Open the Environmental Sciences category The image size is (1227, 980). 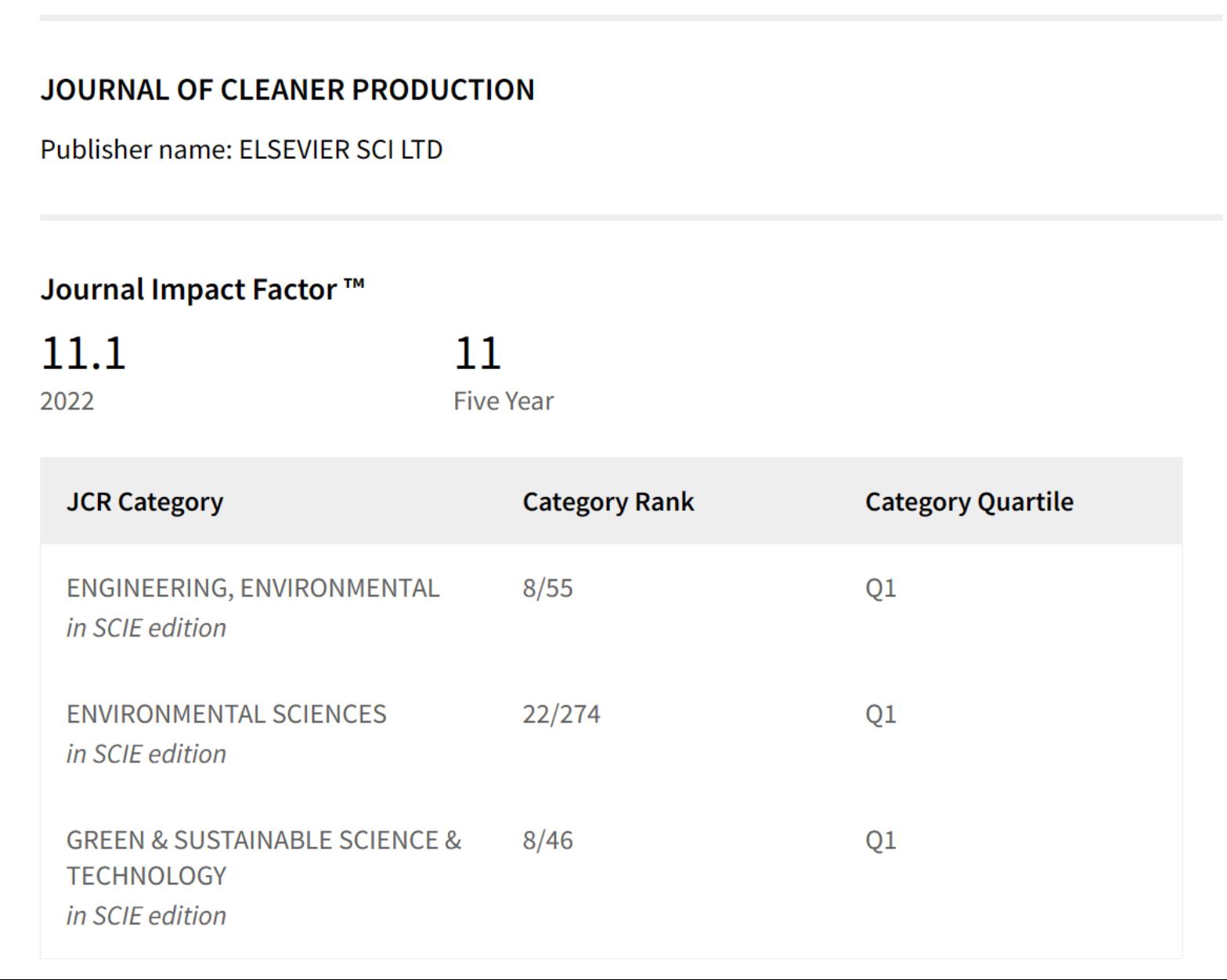(x=226, y=714)
